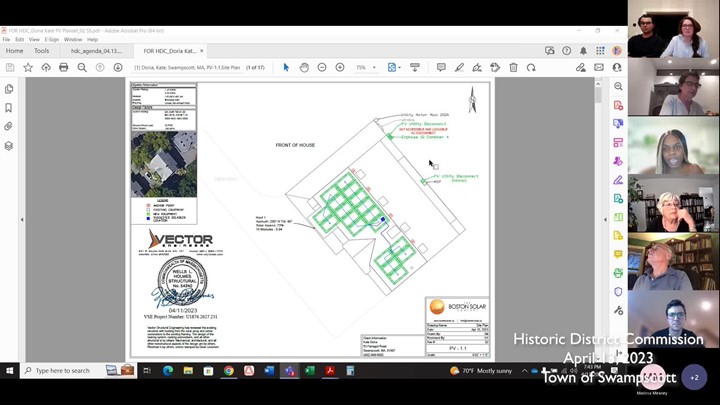Open Google Chrome from taskbar
Viewport: 720px width, 405px height.
(229, 371)
